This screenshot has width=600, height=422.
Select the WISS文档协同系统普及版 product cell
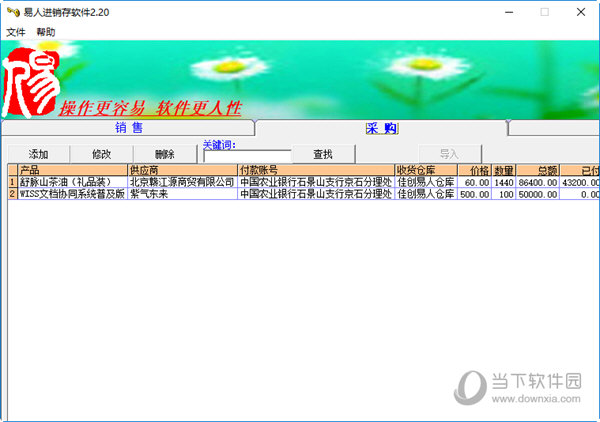73,194
